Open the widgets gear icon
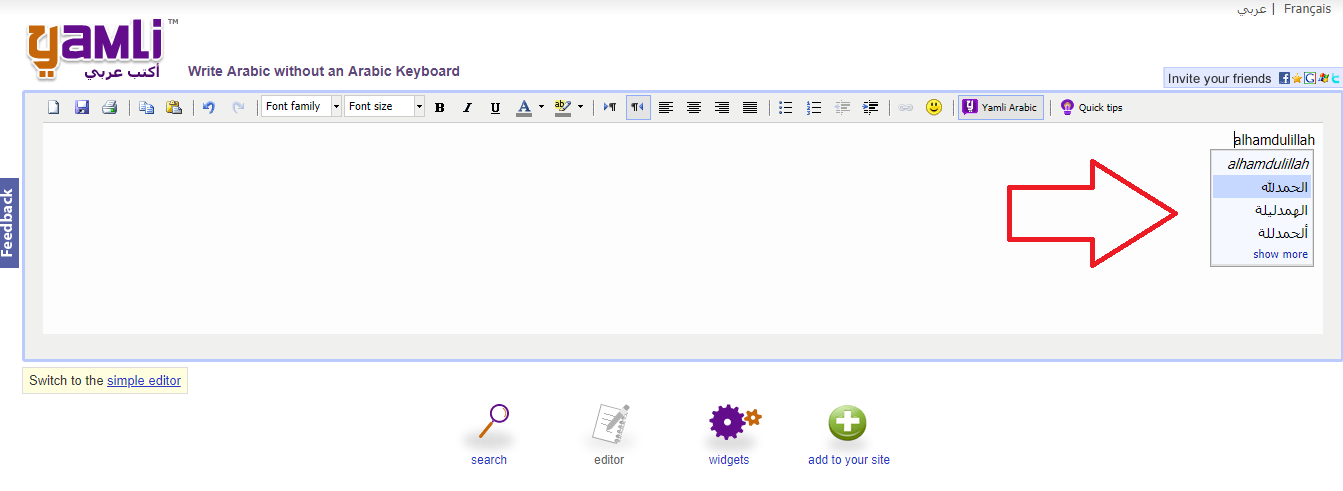1343x491 pixels. click(733, 421)
